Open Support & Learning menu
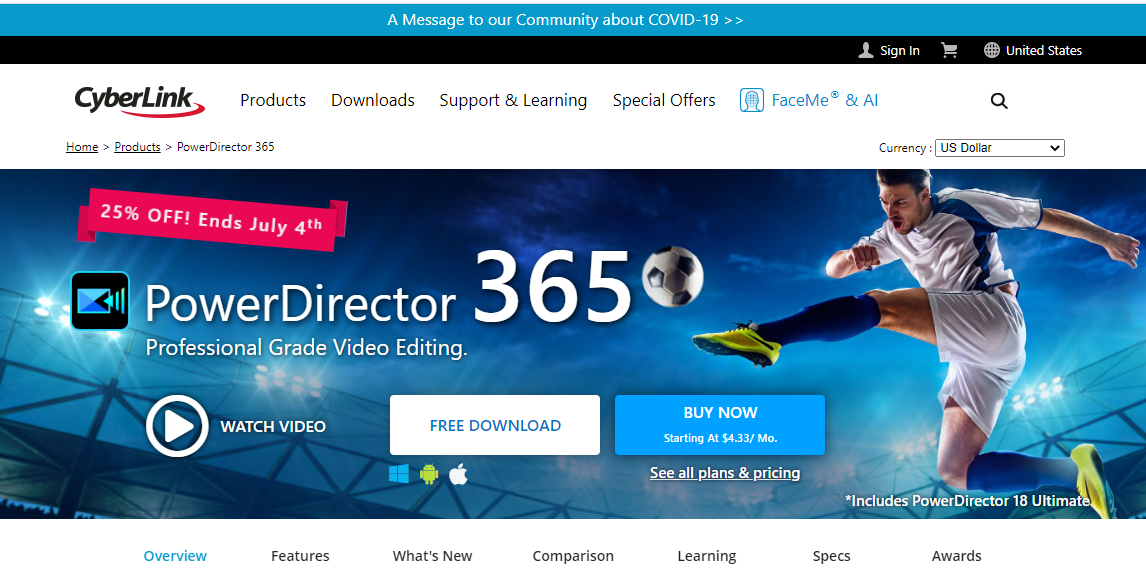Viewport: 1146px width, 572px height. pyautogui.click(x=513, y=100)
